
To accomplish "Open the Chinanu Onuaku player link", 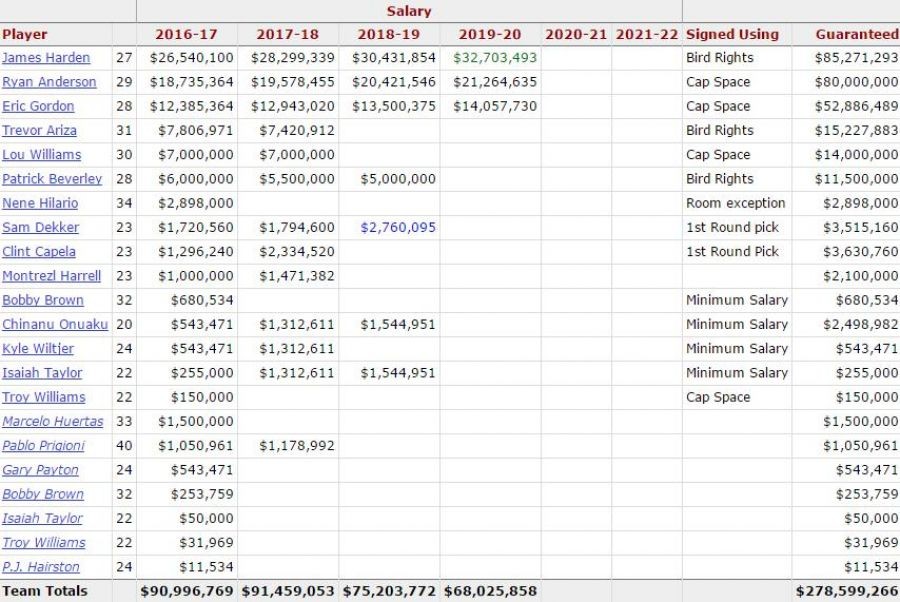I will [55, 324].
